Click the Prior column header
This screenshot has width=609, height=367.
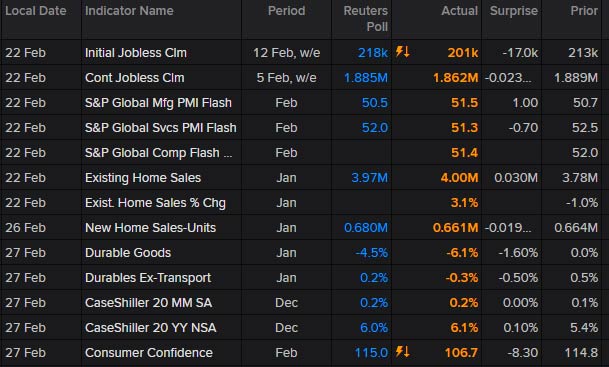pos(584,11)
